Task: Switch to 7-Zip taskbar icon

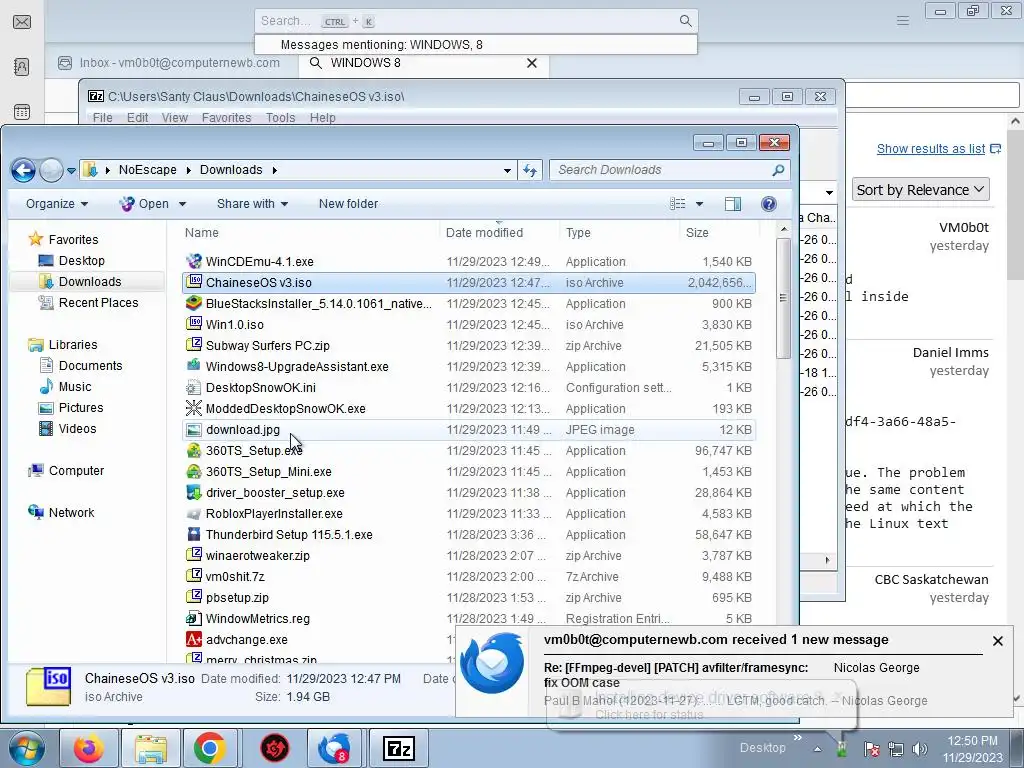Action: pos(399,748)
